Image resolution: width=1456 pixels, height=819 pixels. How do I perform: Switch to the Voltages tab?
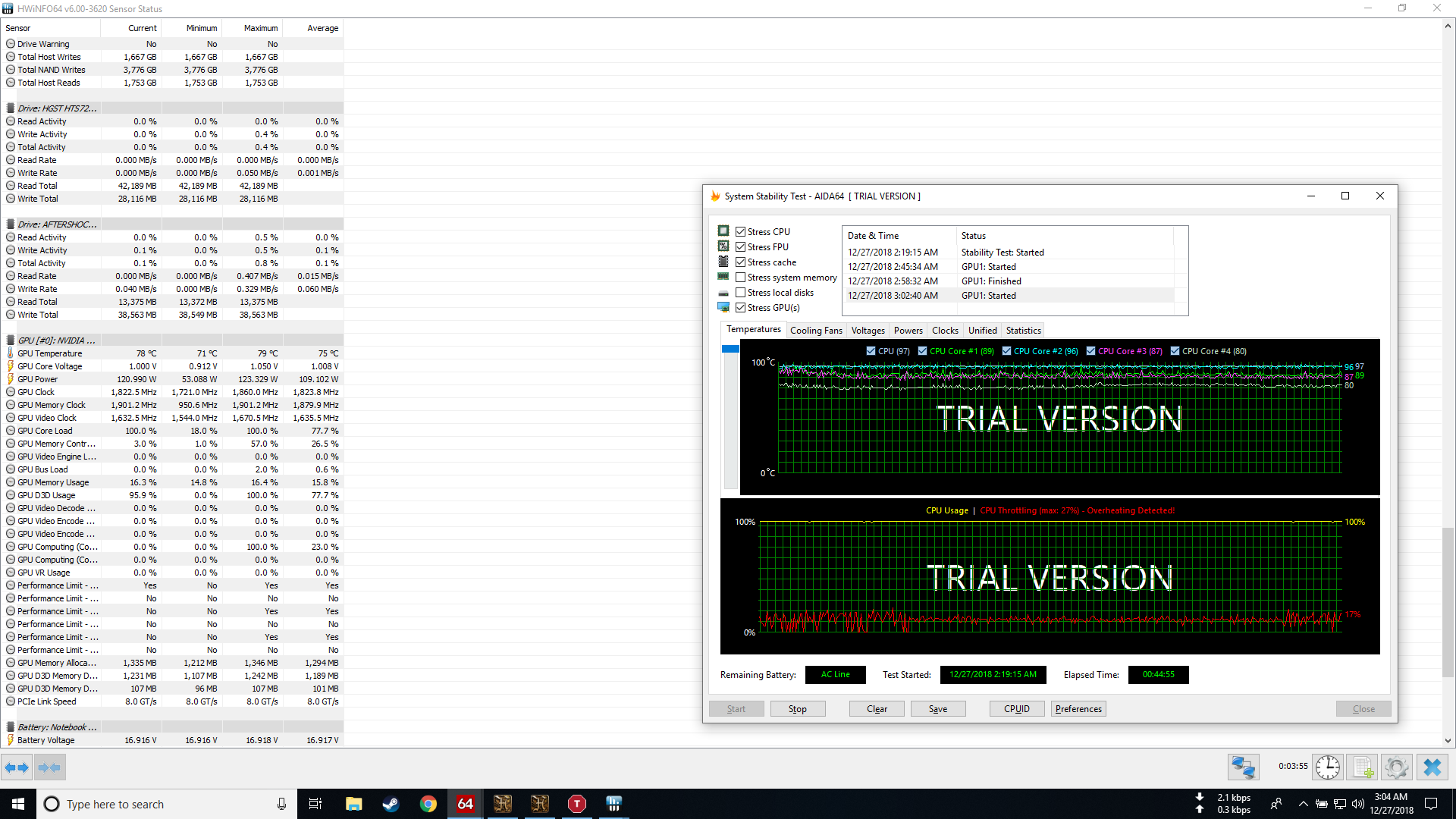pos(868,331)
